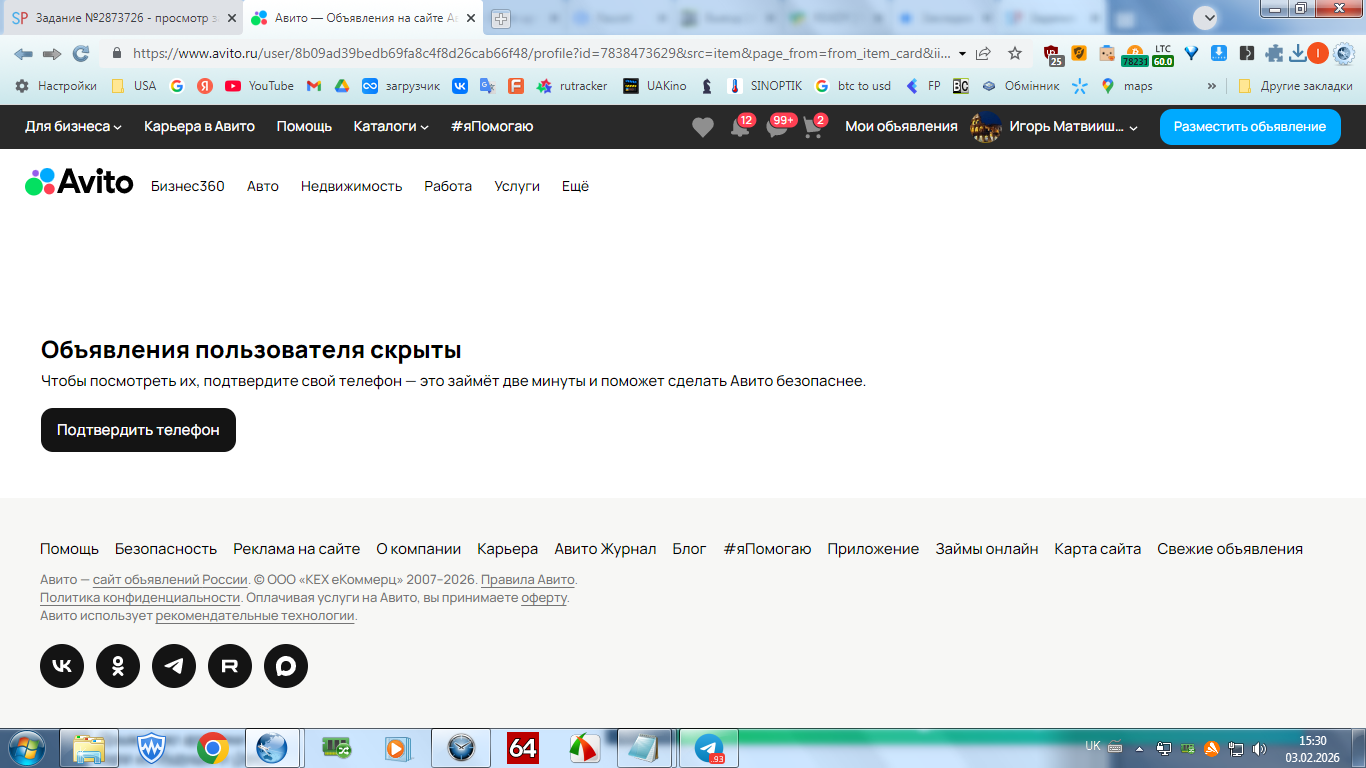Go back with browser back arrow
This screenshot has width=1366, height=768.
click(23, 53)
